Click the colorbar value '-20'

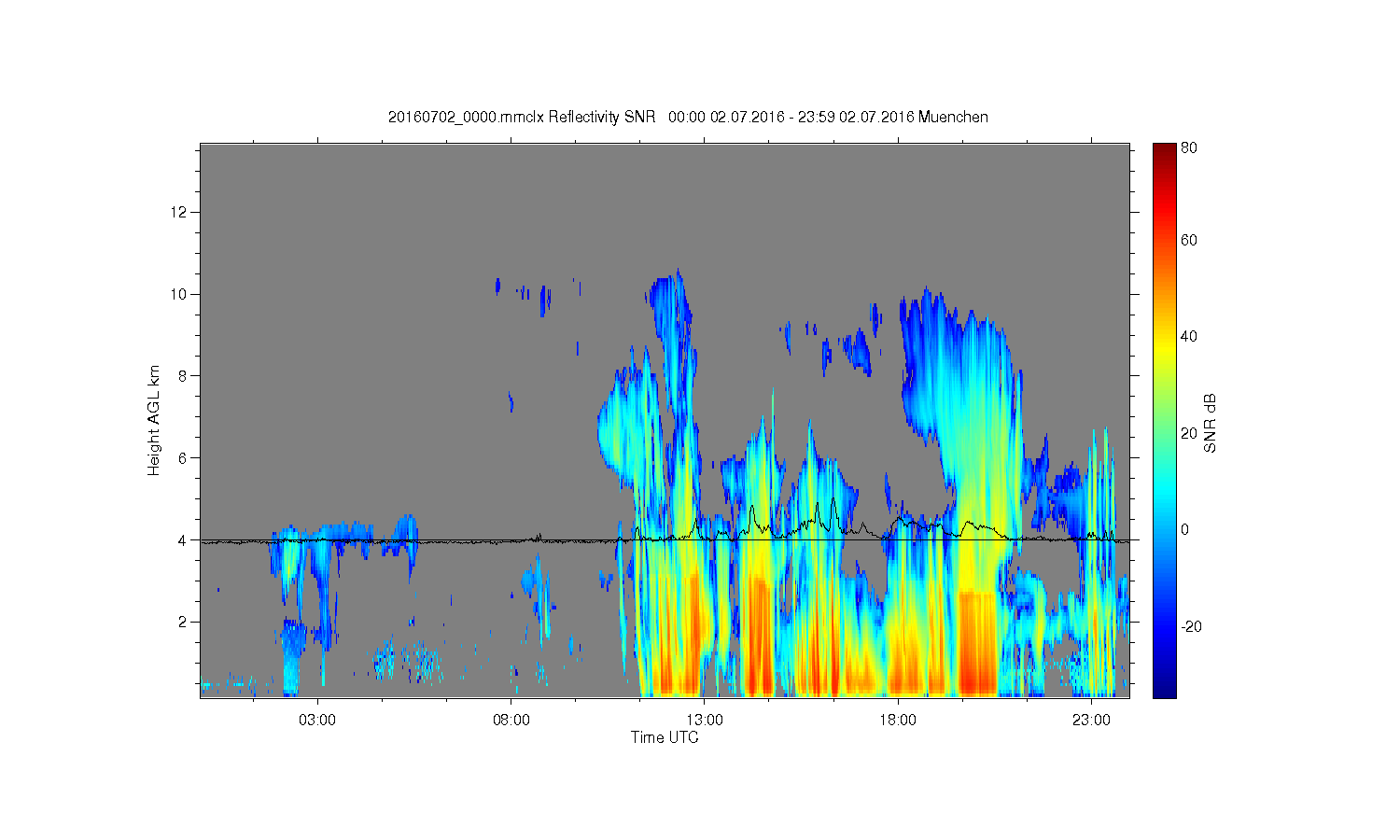(x=1191, y=626)
